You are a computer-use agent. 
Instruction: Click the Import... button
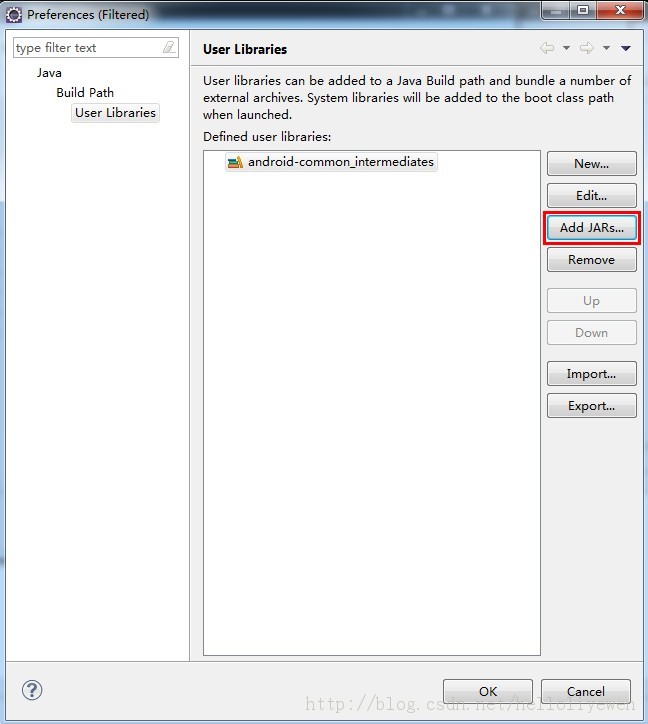click(x=592, y=374)
